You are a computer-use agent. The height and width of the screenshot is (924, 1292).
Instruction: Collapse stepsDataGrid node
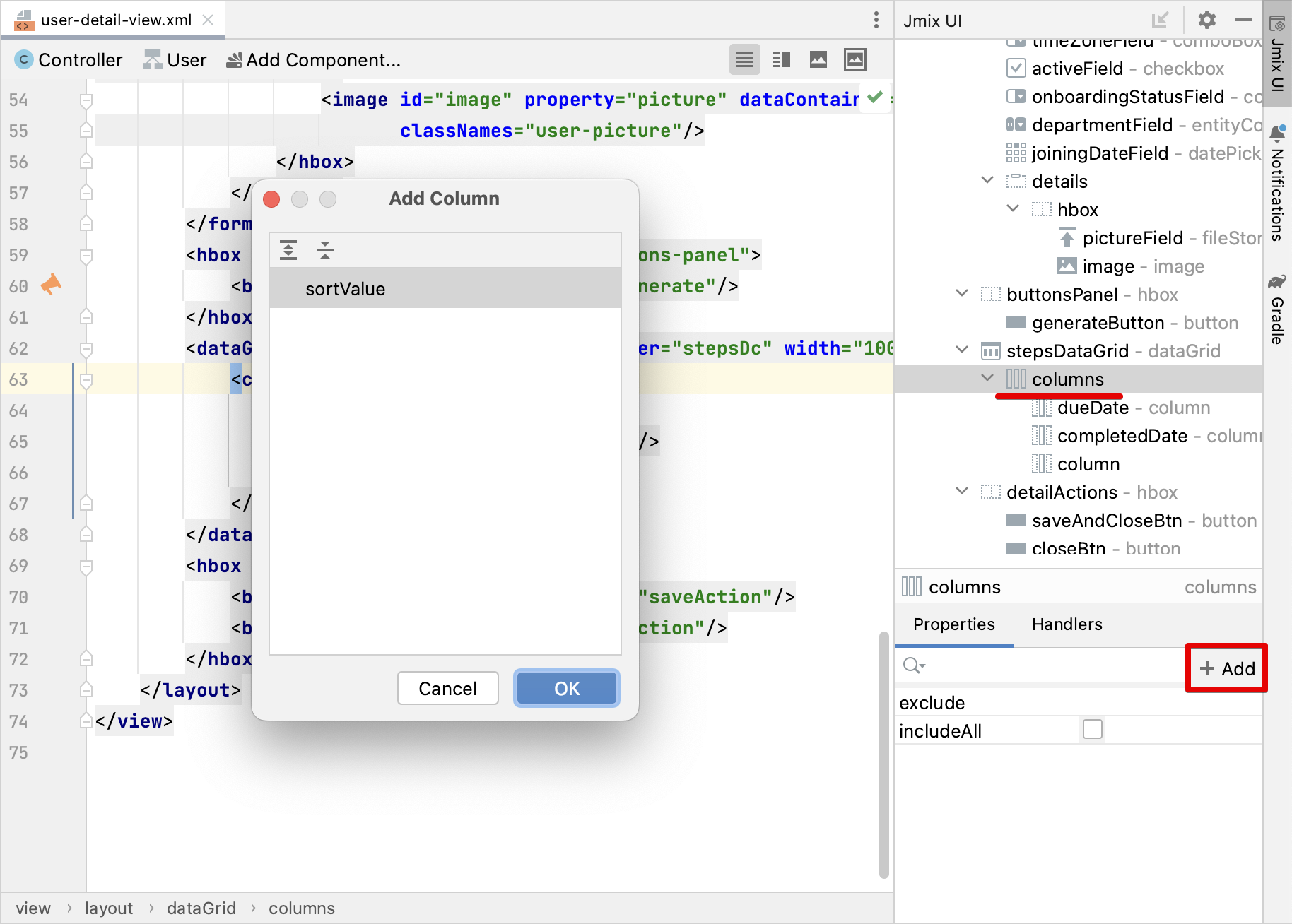click(962, 350)
